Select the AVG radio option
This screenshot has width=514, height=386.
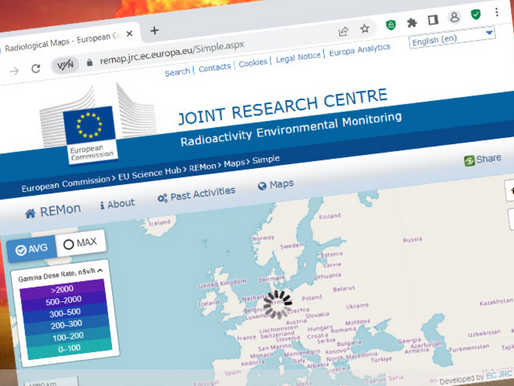pyautogui.click(x=32, y=249)
